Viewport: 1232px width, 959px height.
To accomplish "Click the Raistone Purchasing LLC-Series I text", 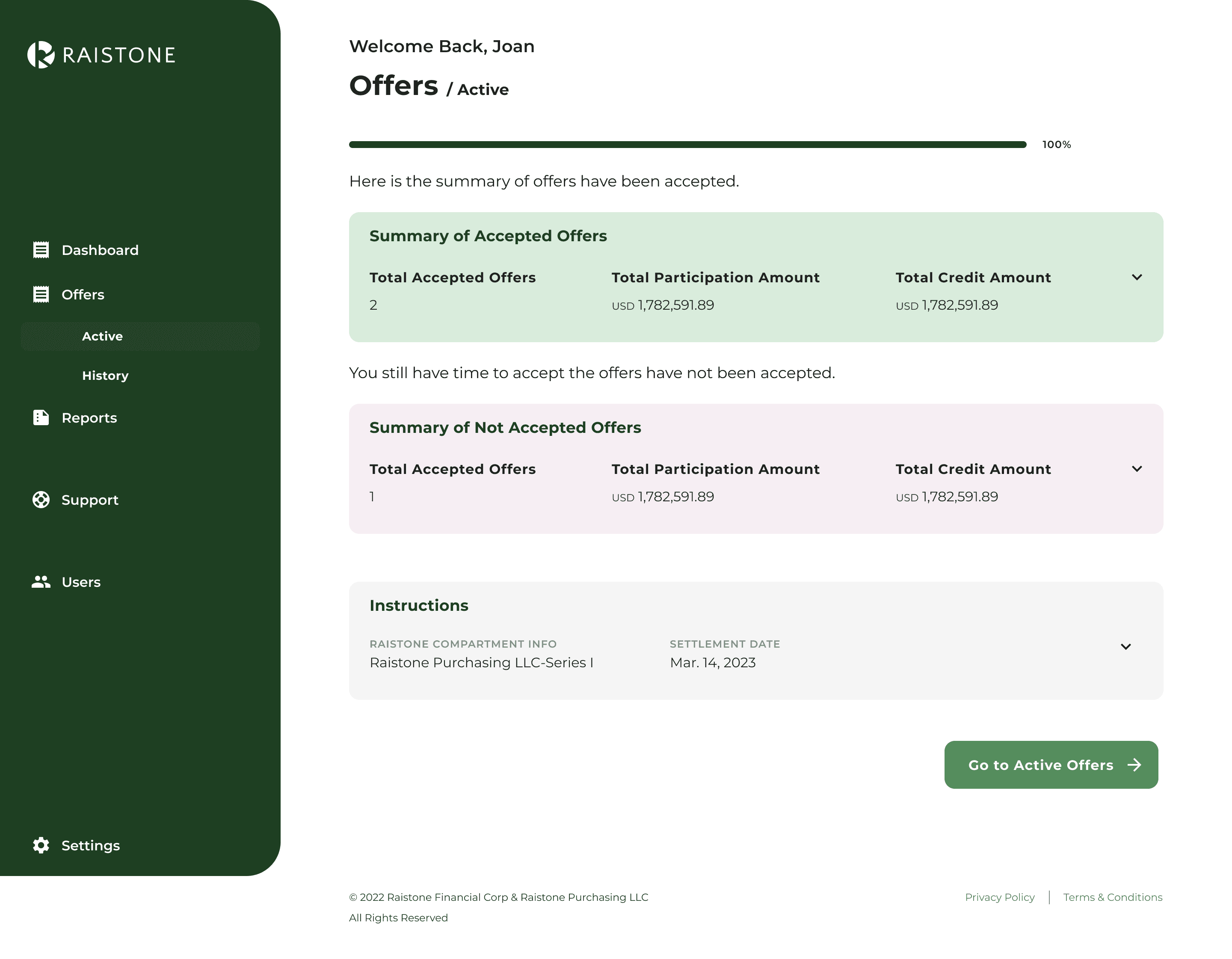I will click(x=481, y=662).
